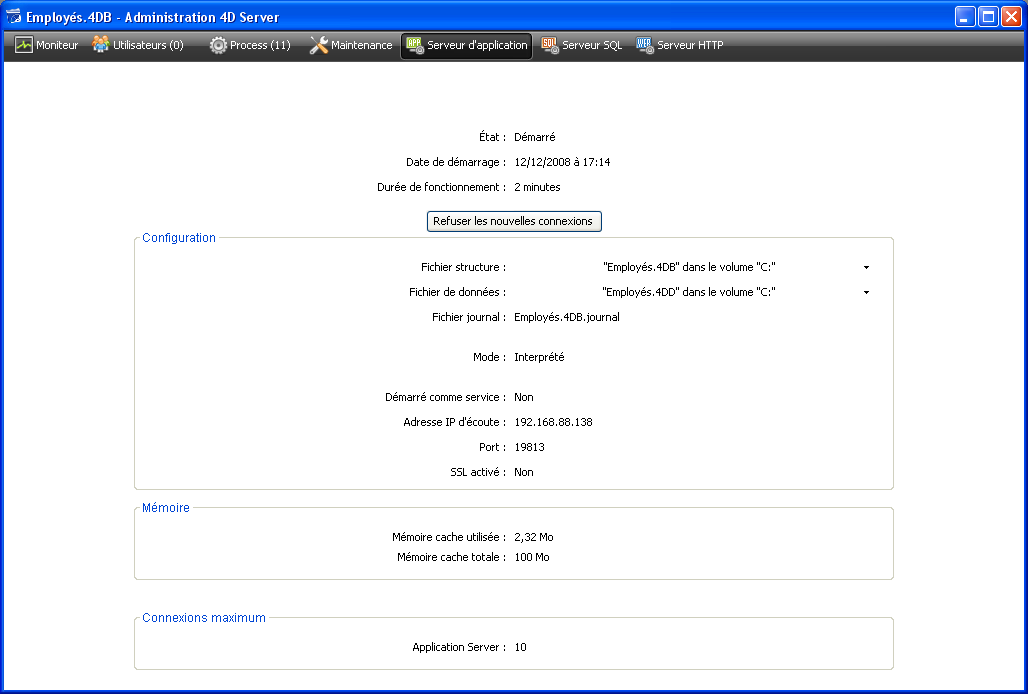Viewport: 1028px width, 694px height.
Task: Maximize the Administration 4D Server window
Action: 987,17
